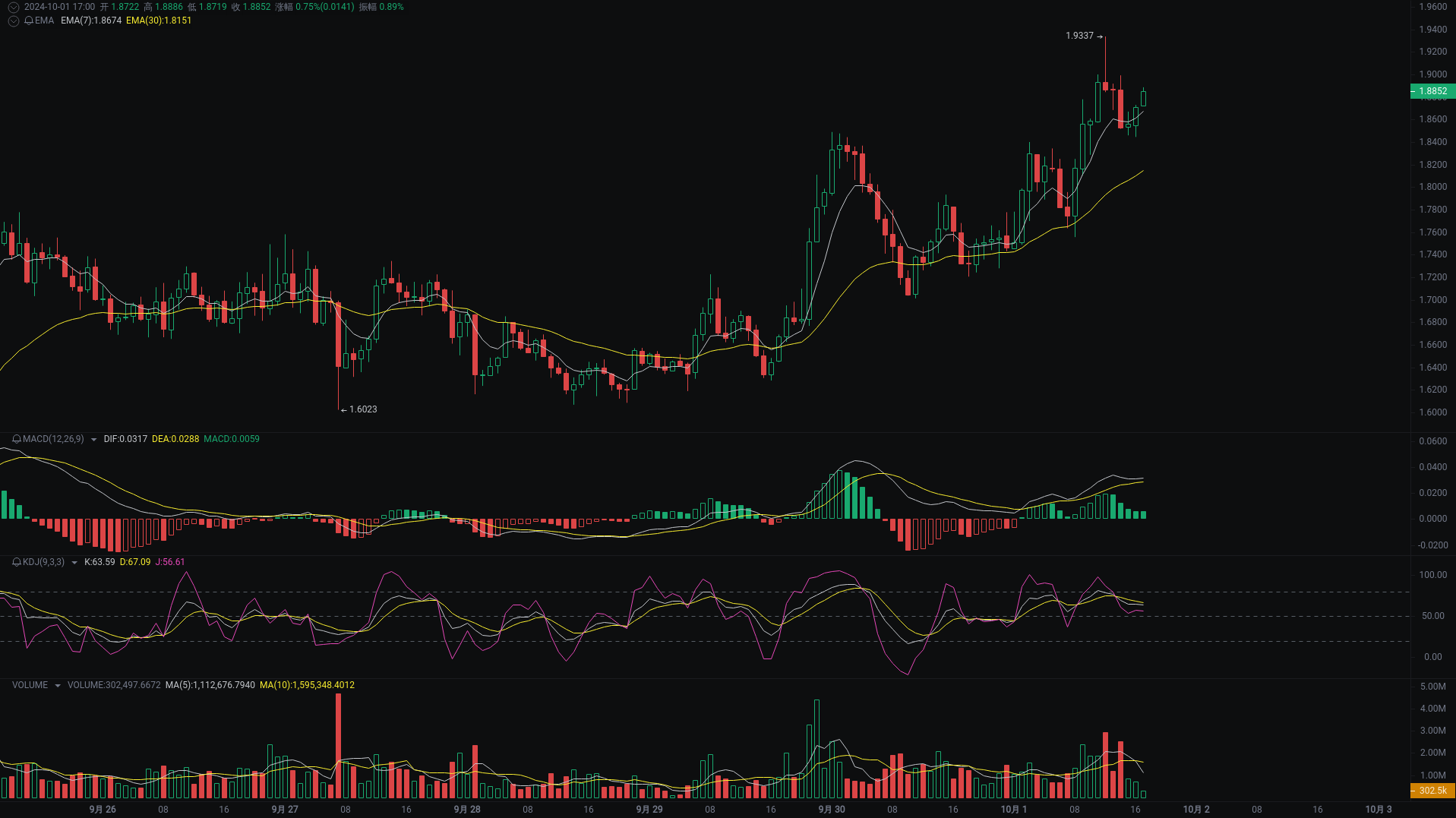Image resolution: width=1456 pixels, height=818 pixels.
Task: Click the 10月 1 date label
Action: pos(1014,810)
